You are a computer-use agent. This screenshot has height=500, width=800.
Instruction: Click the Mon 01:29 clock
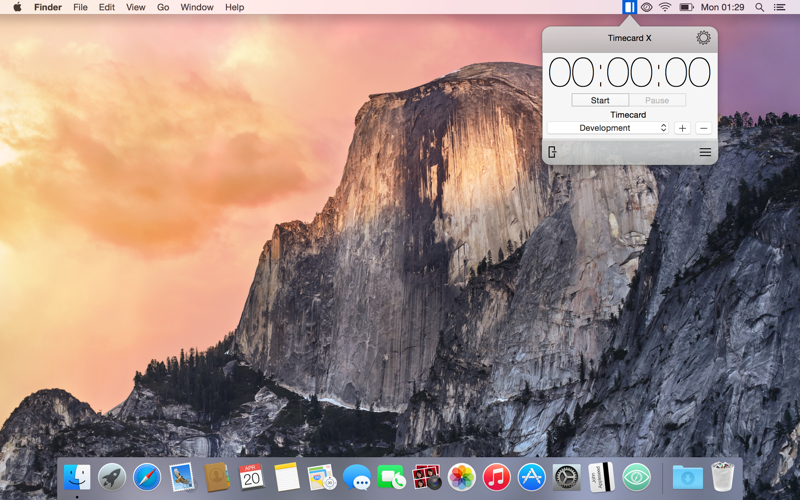722,7
